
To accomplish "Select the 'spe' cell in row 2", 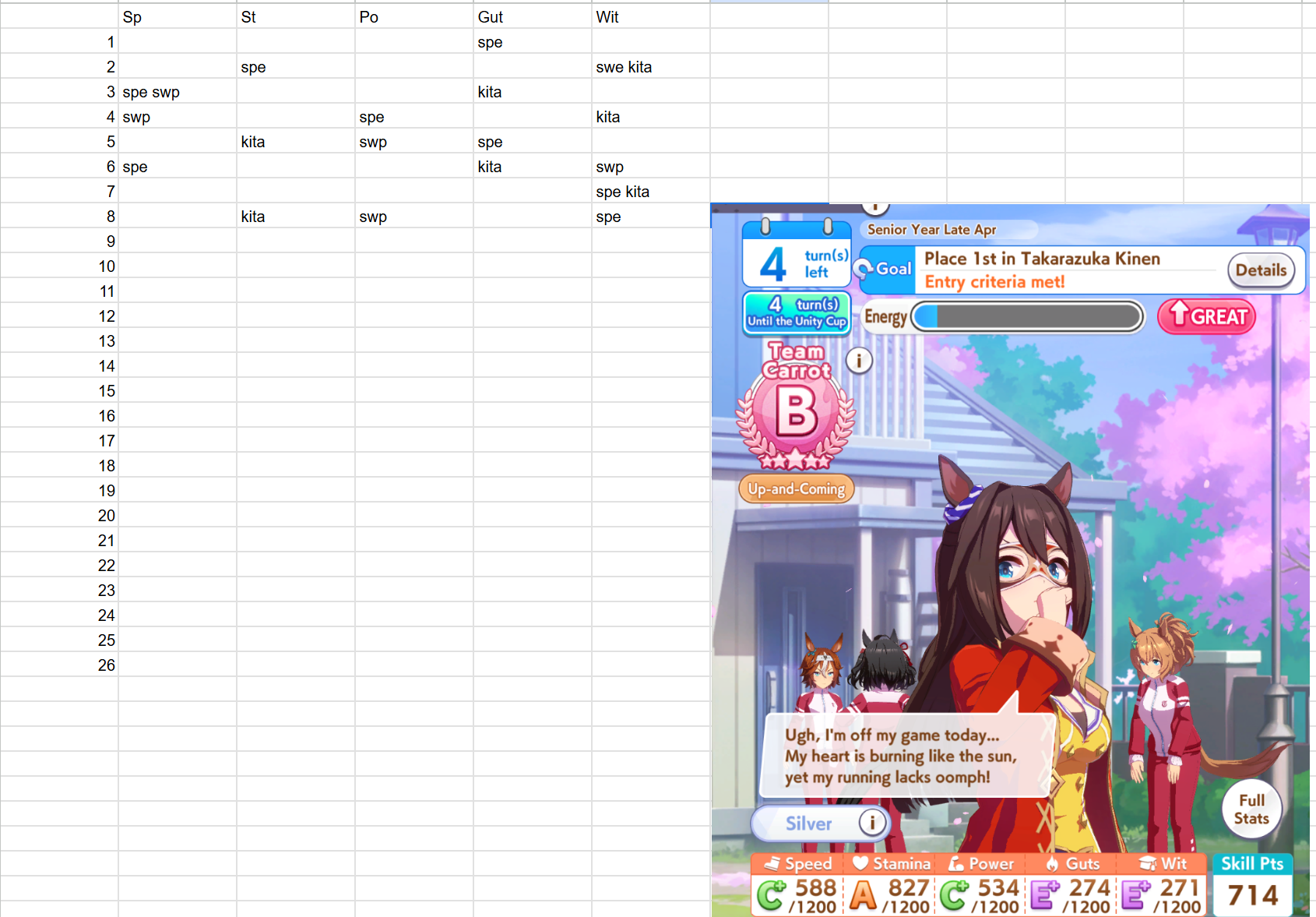I will 296,67.
